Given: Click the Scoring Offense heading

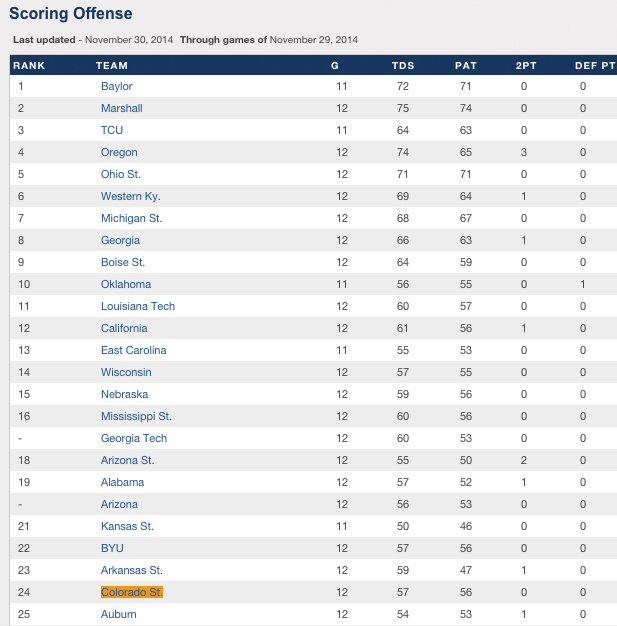Looking at the screenshot, I should (x=71, y=14).
